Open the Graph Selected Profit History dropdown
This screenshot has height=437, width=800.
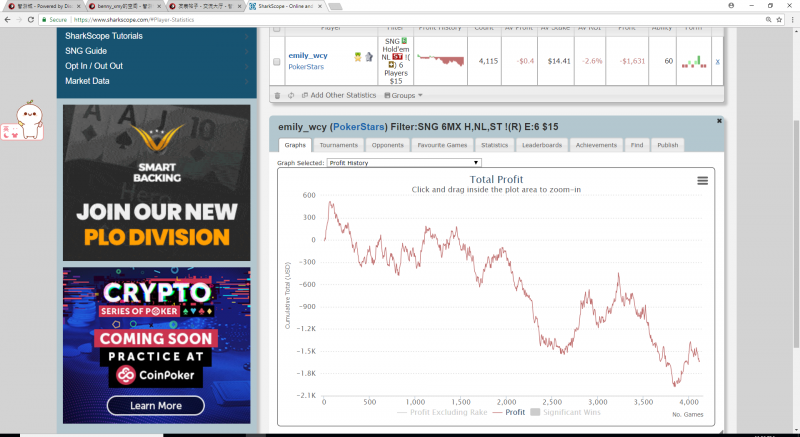tap(404, 162)
